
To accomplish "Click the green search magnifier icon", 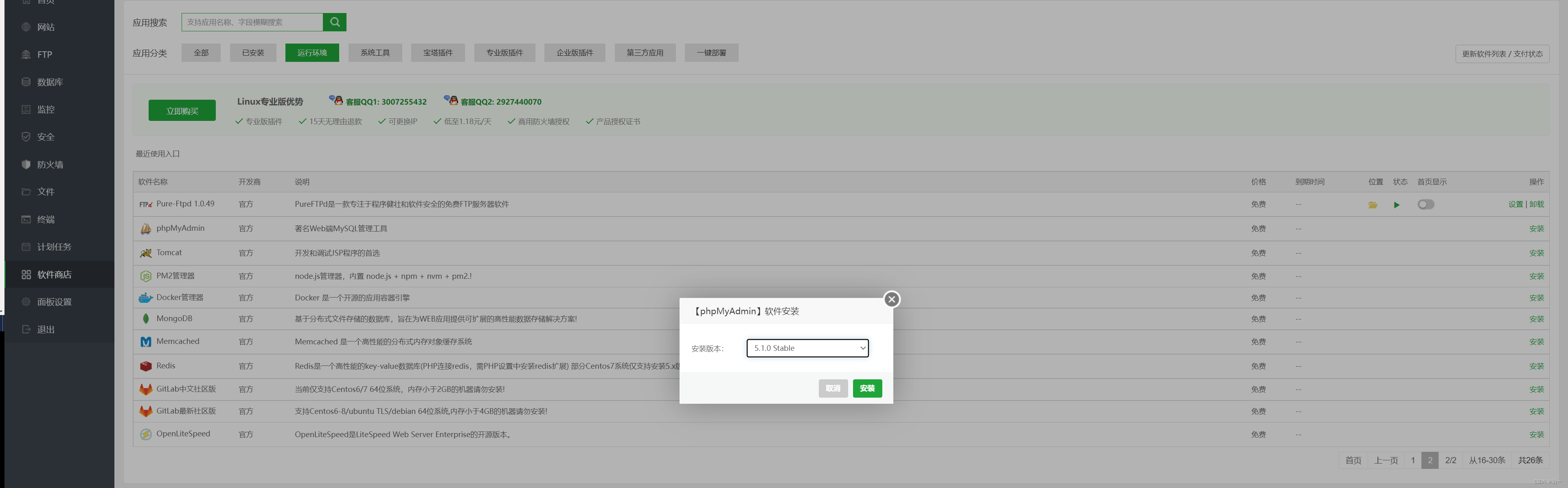I will point(334,22).
